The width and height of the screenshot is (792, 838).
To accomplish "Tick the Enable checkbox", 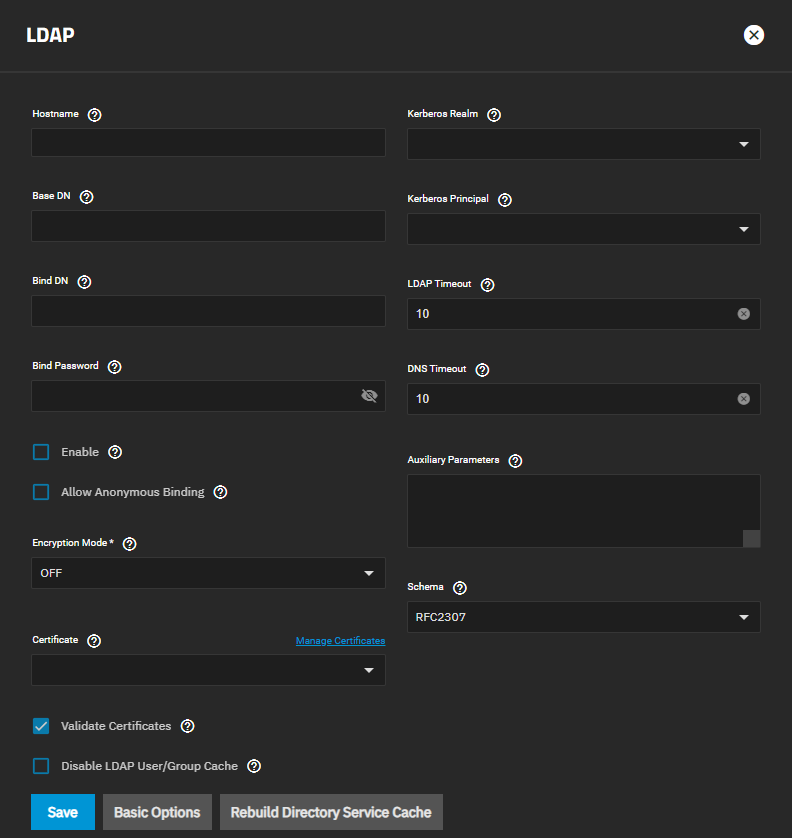I will coord(41,452).
